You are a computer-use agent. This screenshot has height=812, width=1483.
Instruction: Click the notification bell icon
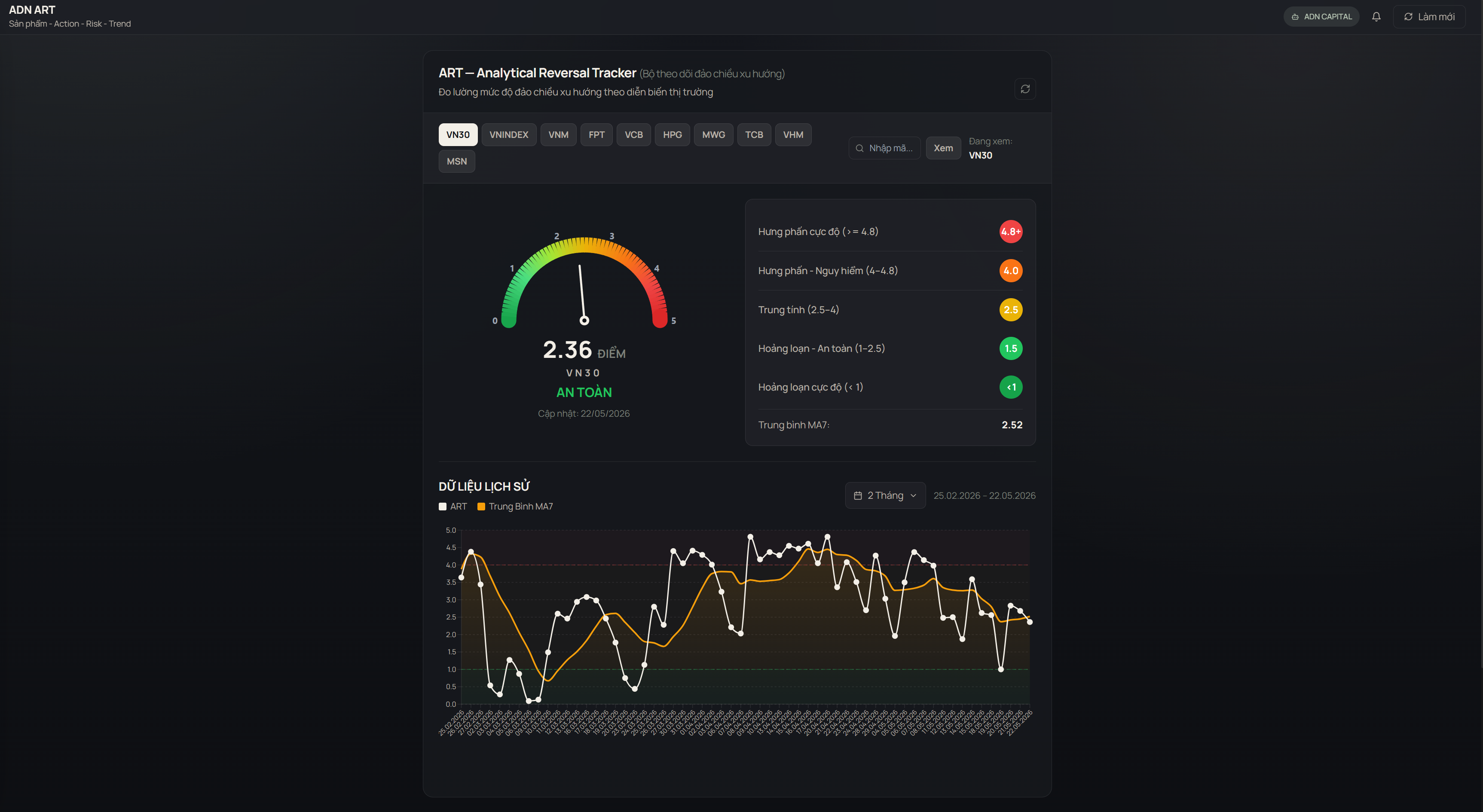point(1376,17)
